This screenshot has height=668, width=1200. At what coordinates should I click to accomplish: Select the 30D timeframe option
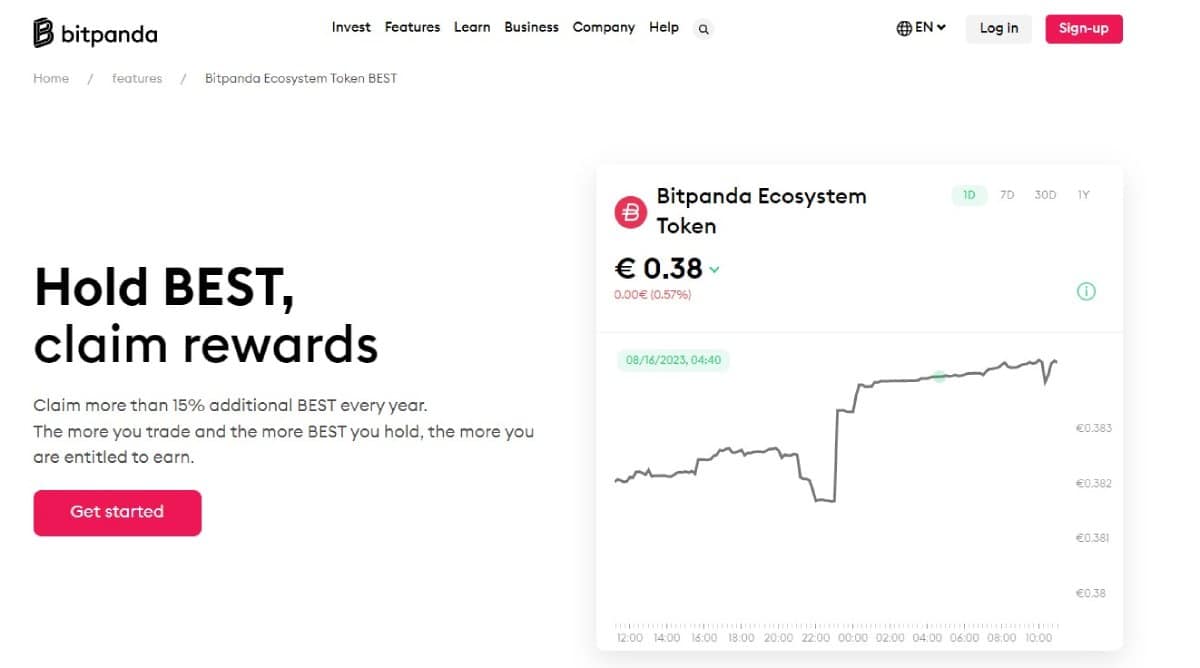click(1045, 195)
